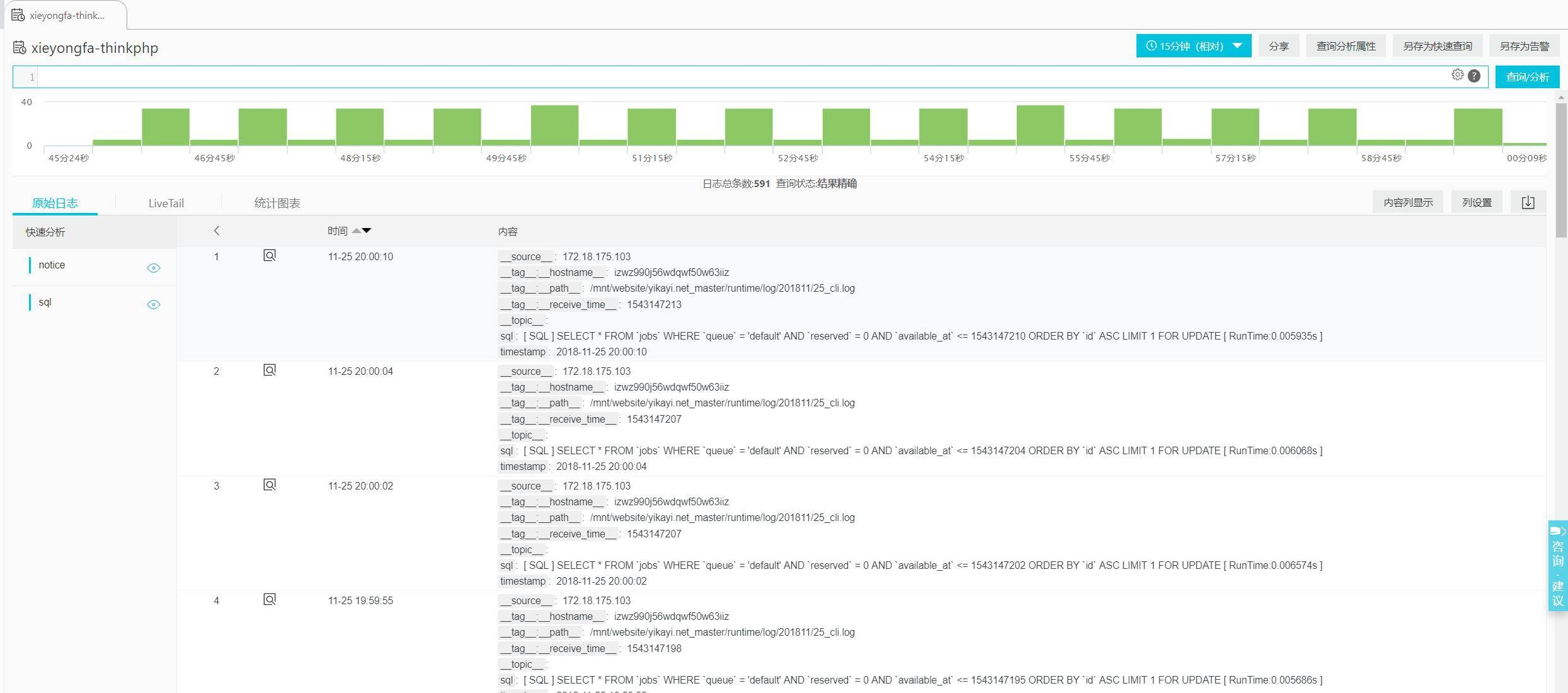Screen dimensions: 1568x693
Task: Click source IP 172.18.175.103 in row 1
Action: (x=596, y=256)
